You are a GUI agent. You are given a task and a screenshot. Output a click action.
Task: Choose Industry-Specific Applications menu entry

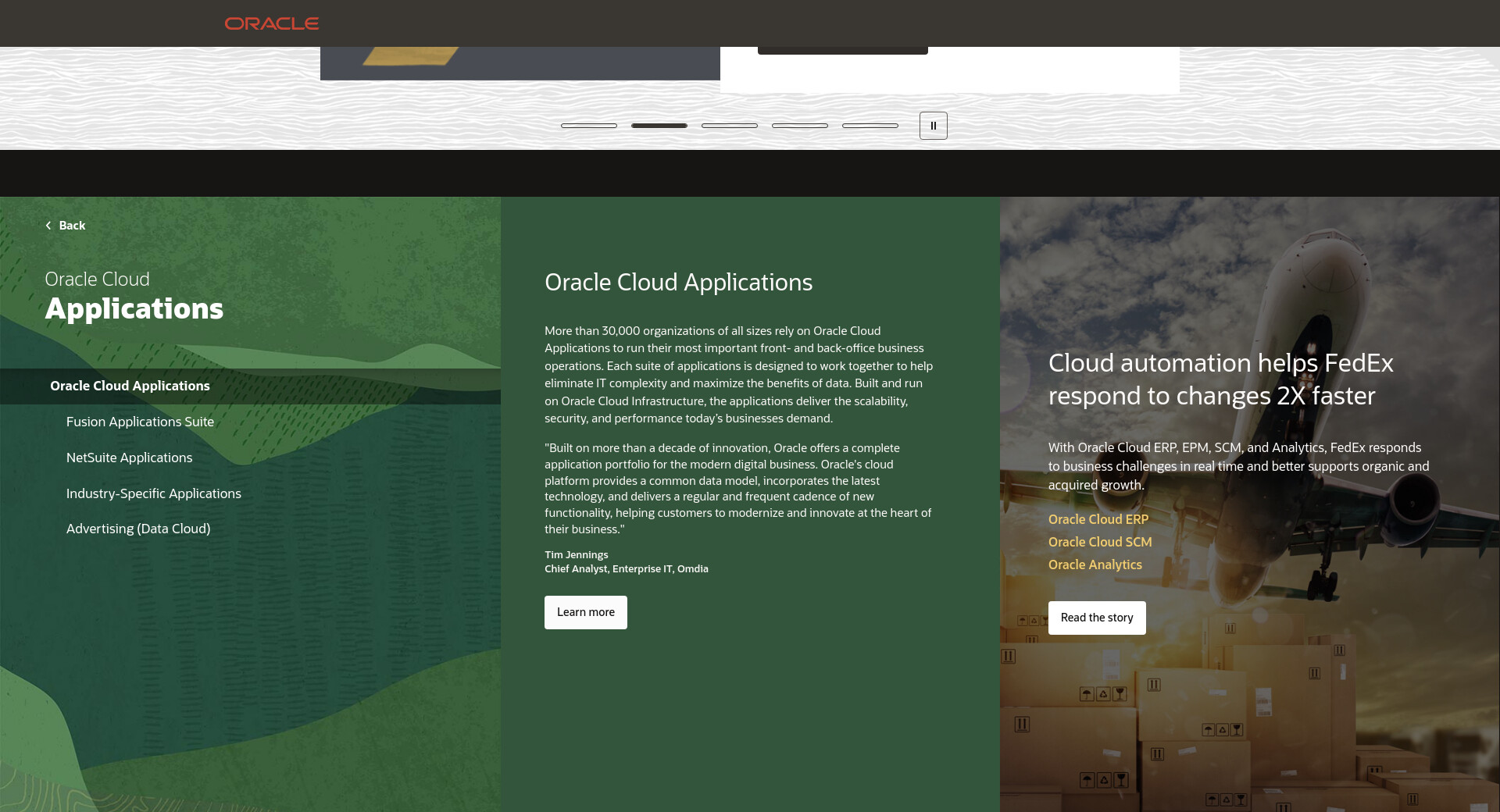pos(154,493)
